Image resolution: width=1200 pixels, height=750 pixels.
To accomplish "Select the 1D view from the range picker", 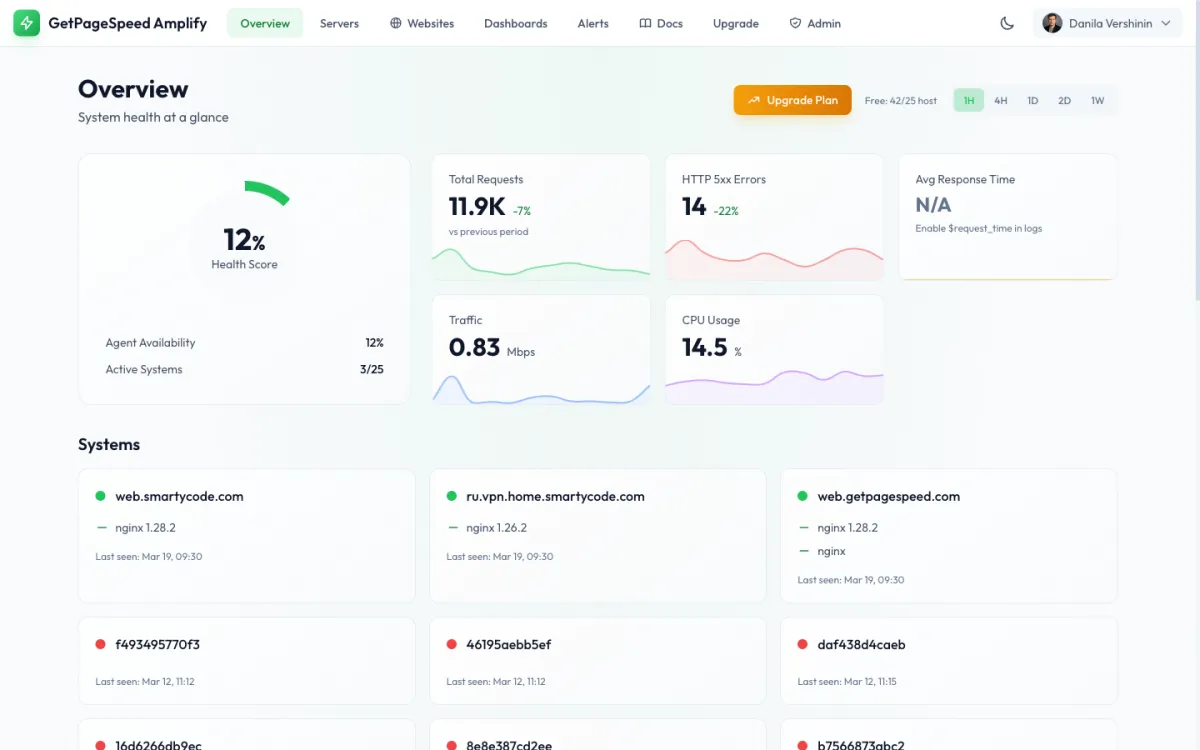I will pyautogui.click(x=1033, y=100).
